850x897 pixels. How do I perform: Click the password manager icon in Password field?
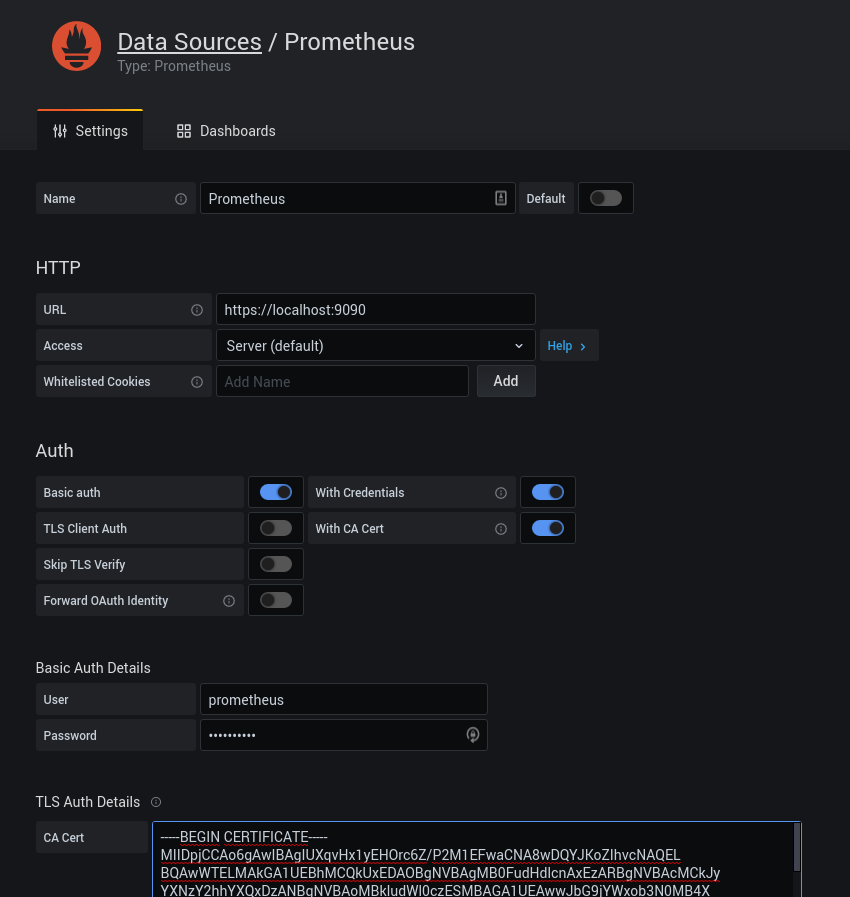472,735
